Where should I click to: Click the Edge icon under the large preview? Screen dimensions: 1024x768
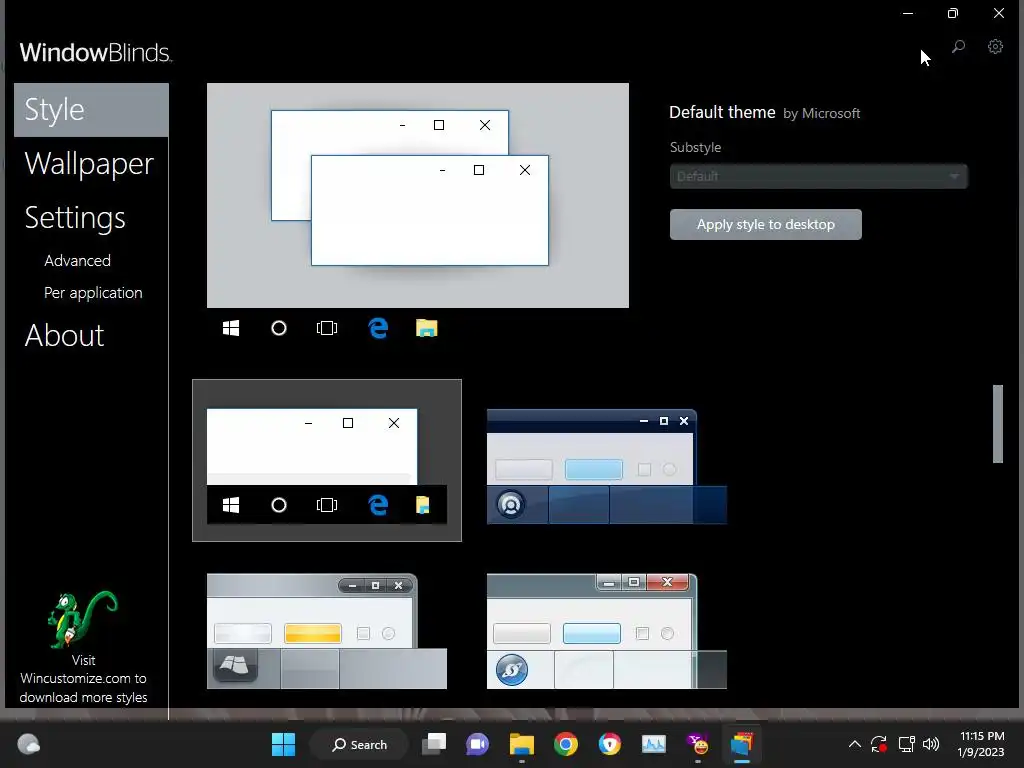(x=377, y=328)
